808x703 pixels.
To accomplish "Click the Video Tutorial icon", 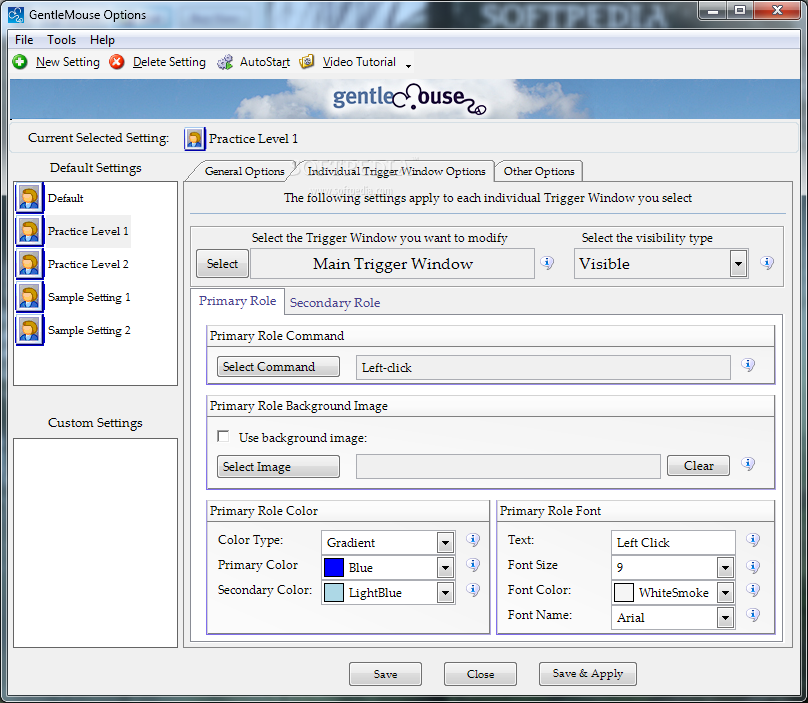I will (307, 62).
